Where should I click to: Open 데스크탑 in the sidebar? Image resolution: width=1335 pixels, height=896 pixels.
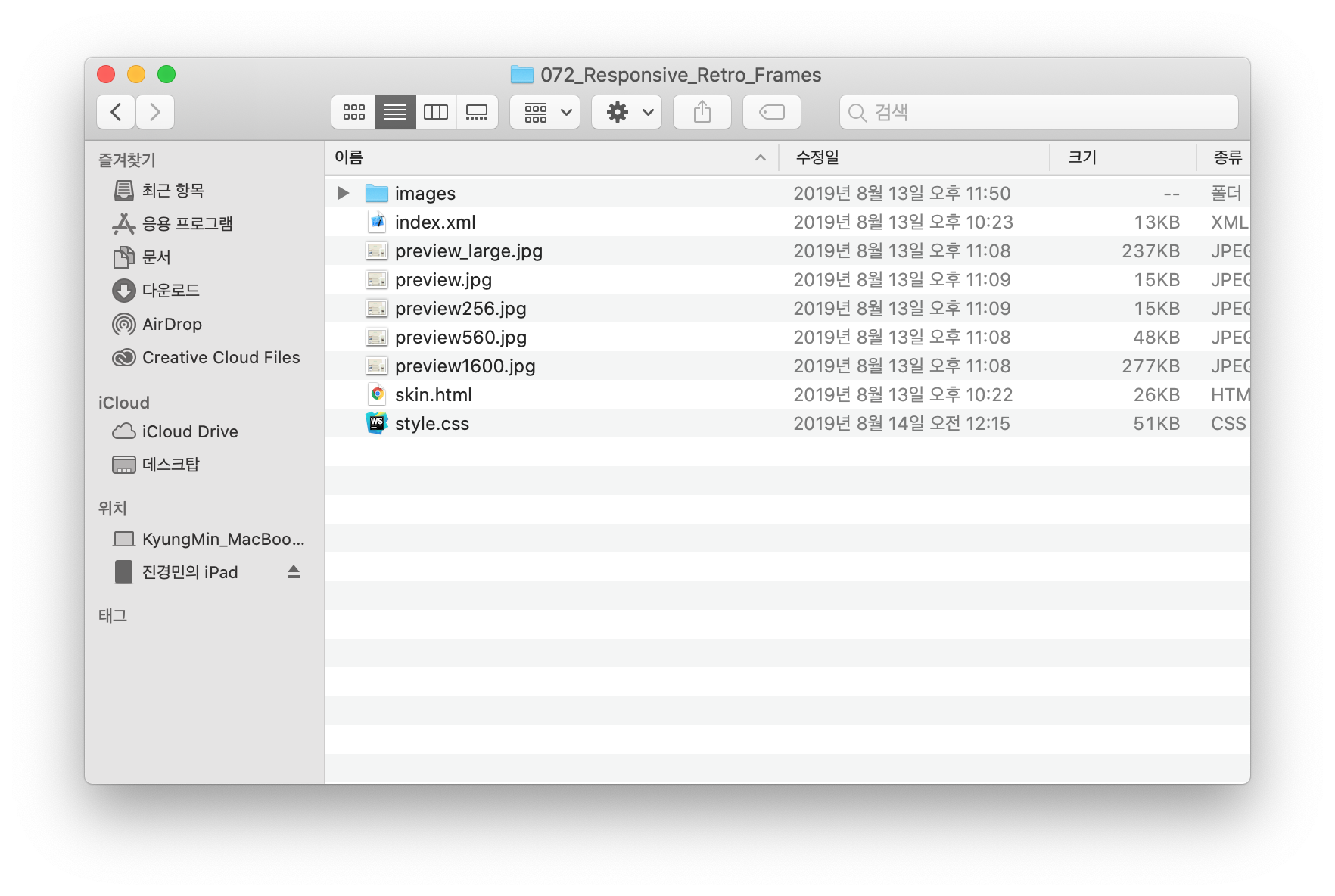[x=204, y=465]
